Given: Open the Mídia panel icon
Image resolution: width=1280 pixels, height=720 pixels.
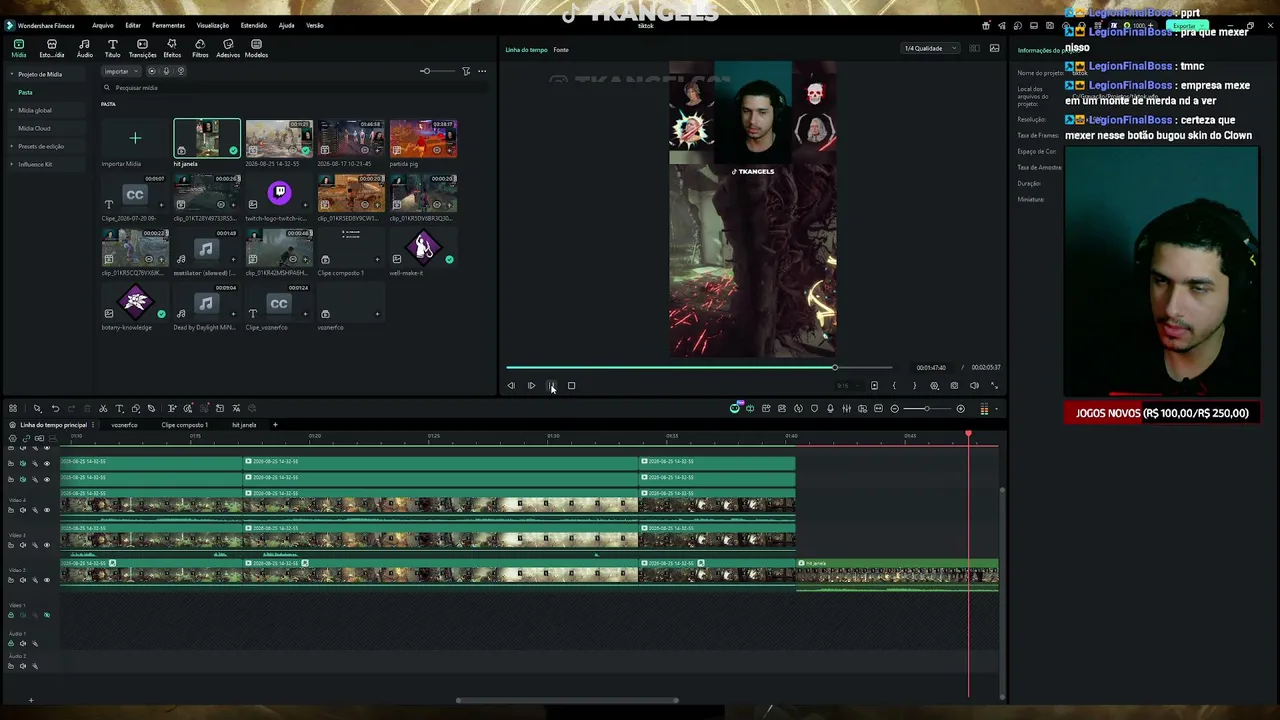Looking at the screenshot, I should pos(19,48).
